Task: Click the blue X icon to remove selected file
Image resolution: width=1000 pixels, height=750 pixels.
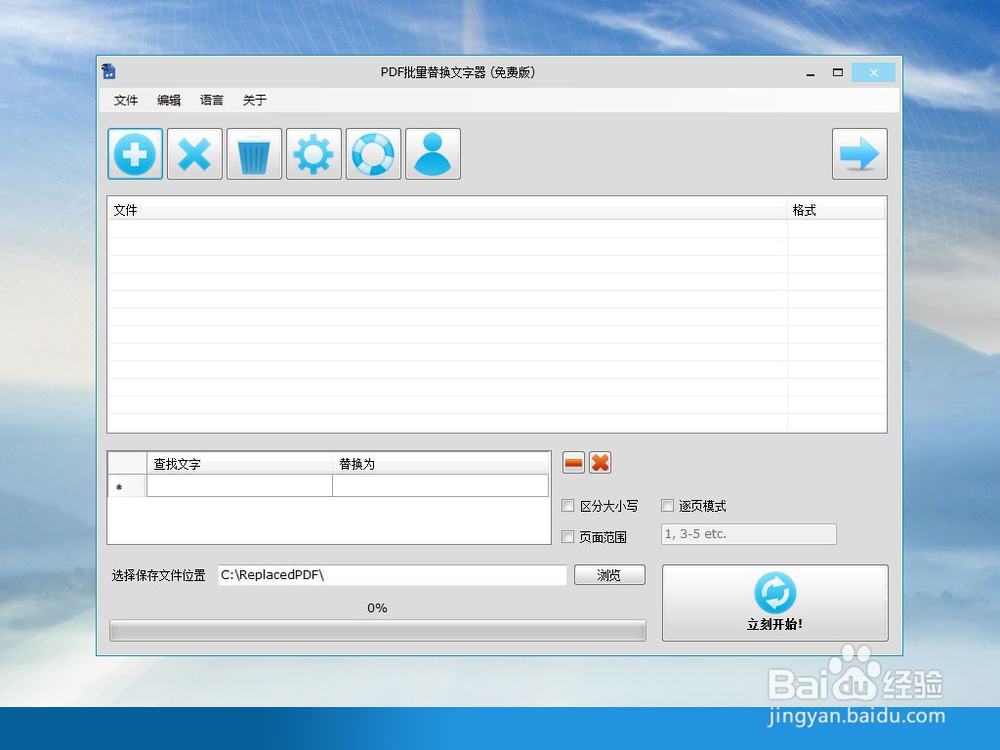Action: coord(194,153)
